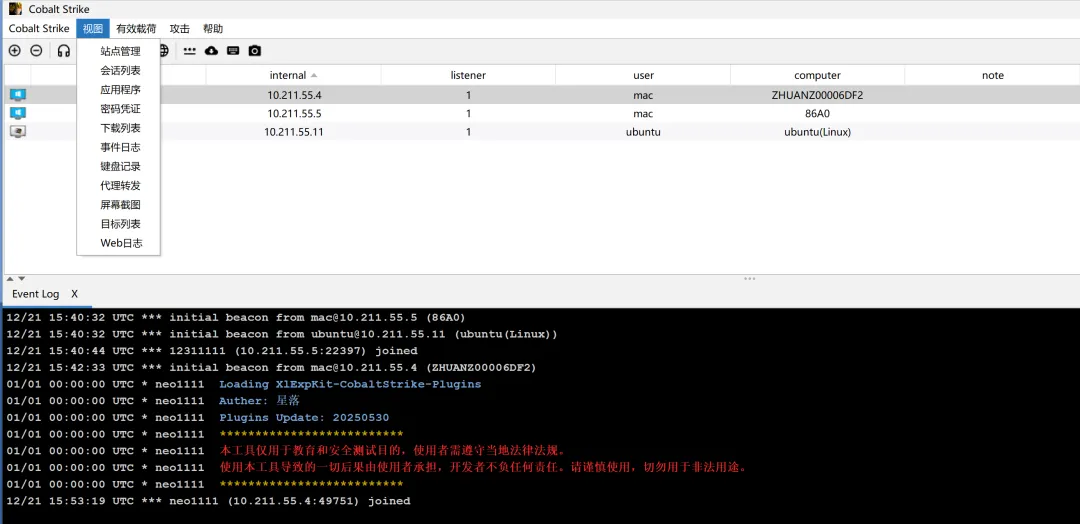1080x524 pixels.
Task: Choose 代理转发 from the menu
Action: click(120, 186)
